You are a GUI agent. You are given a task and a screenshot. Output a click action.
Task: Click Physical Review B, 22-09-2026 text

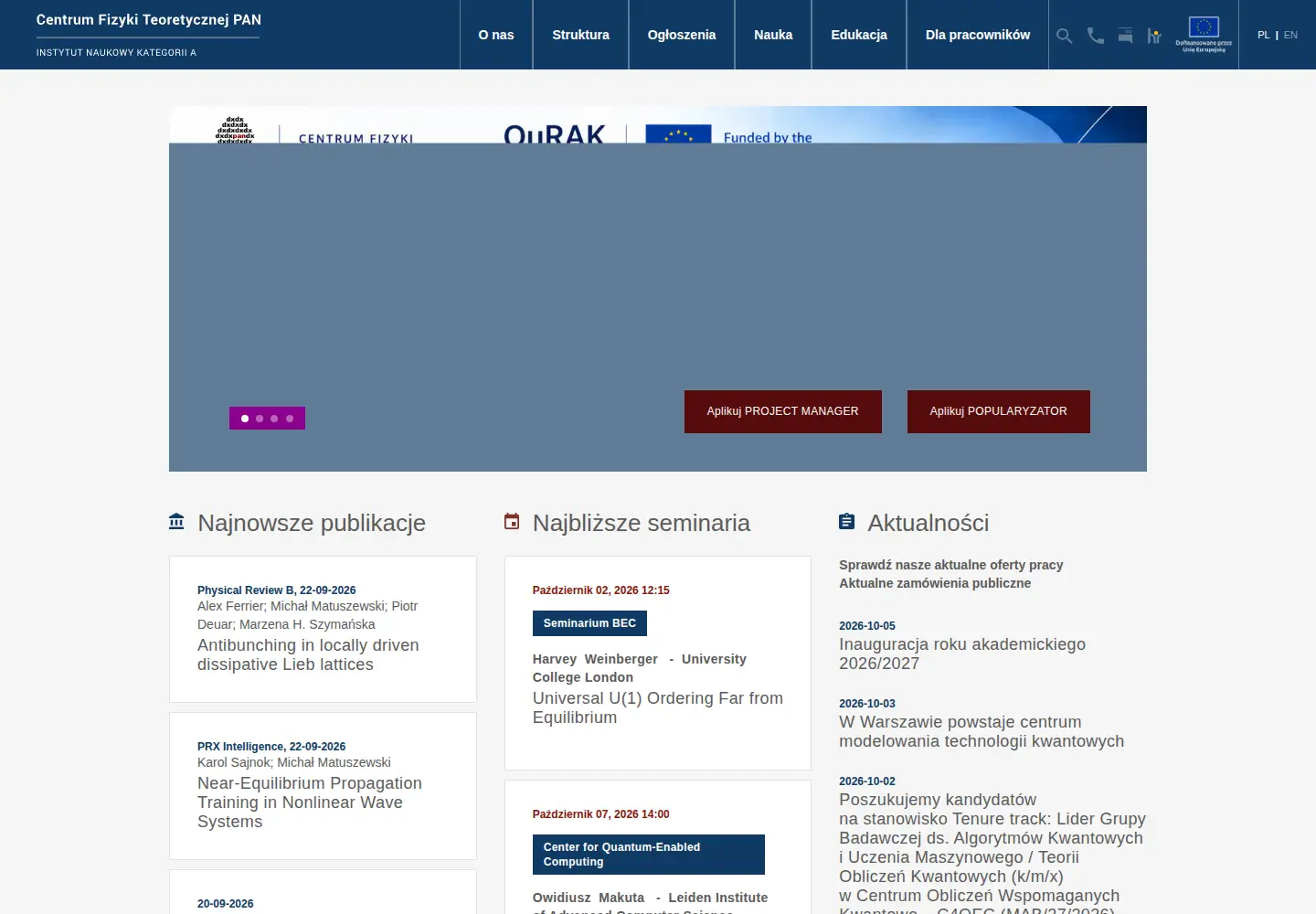[277, 590]
